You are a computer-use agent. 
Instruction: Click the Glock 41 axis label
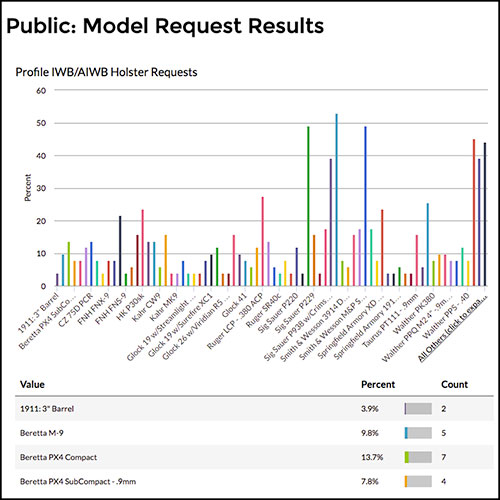click(x=235, y=306)
